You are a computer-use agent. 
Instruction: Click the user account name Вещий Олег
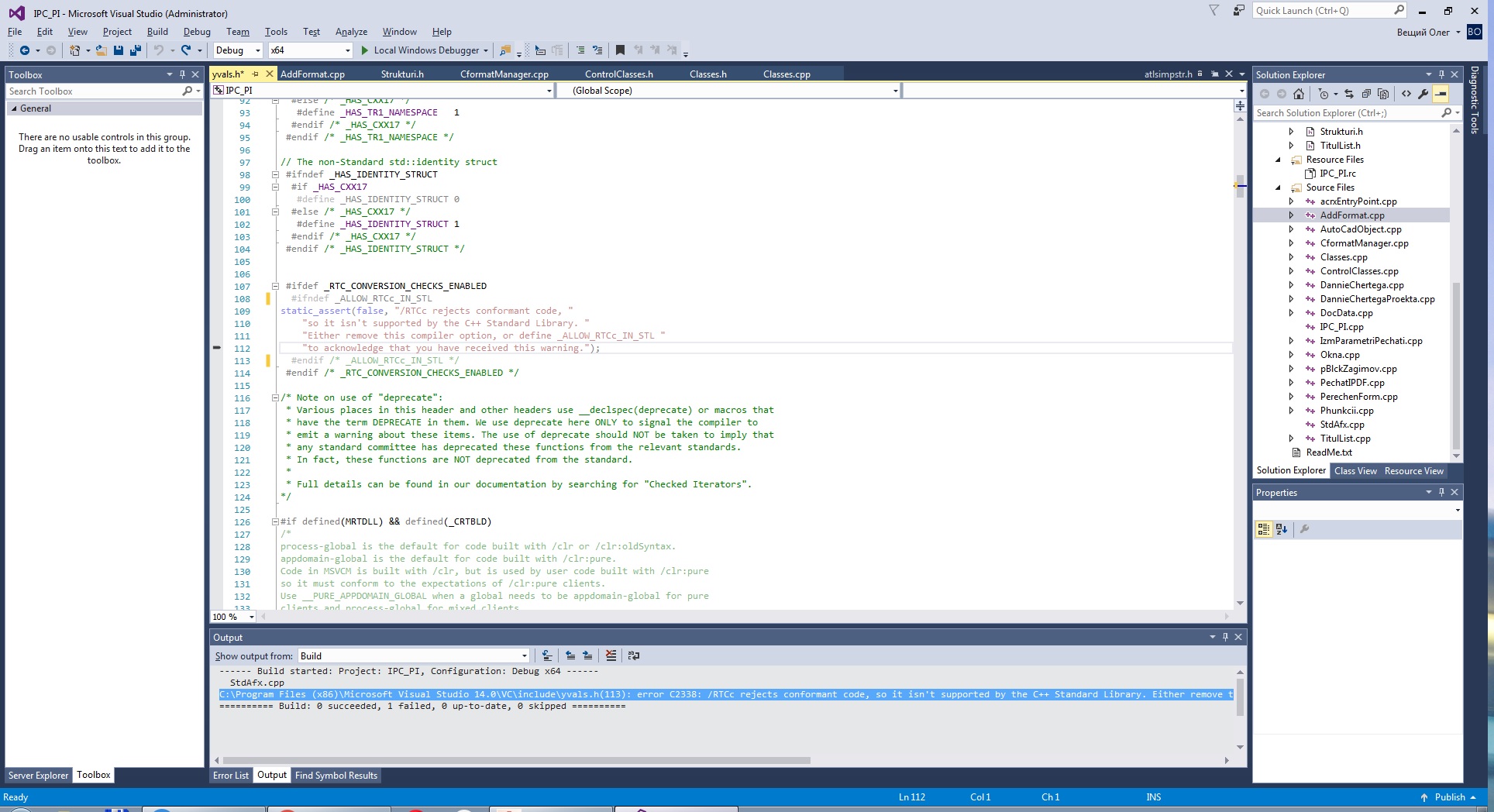point(1423,33)
